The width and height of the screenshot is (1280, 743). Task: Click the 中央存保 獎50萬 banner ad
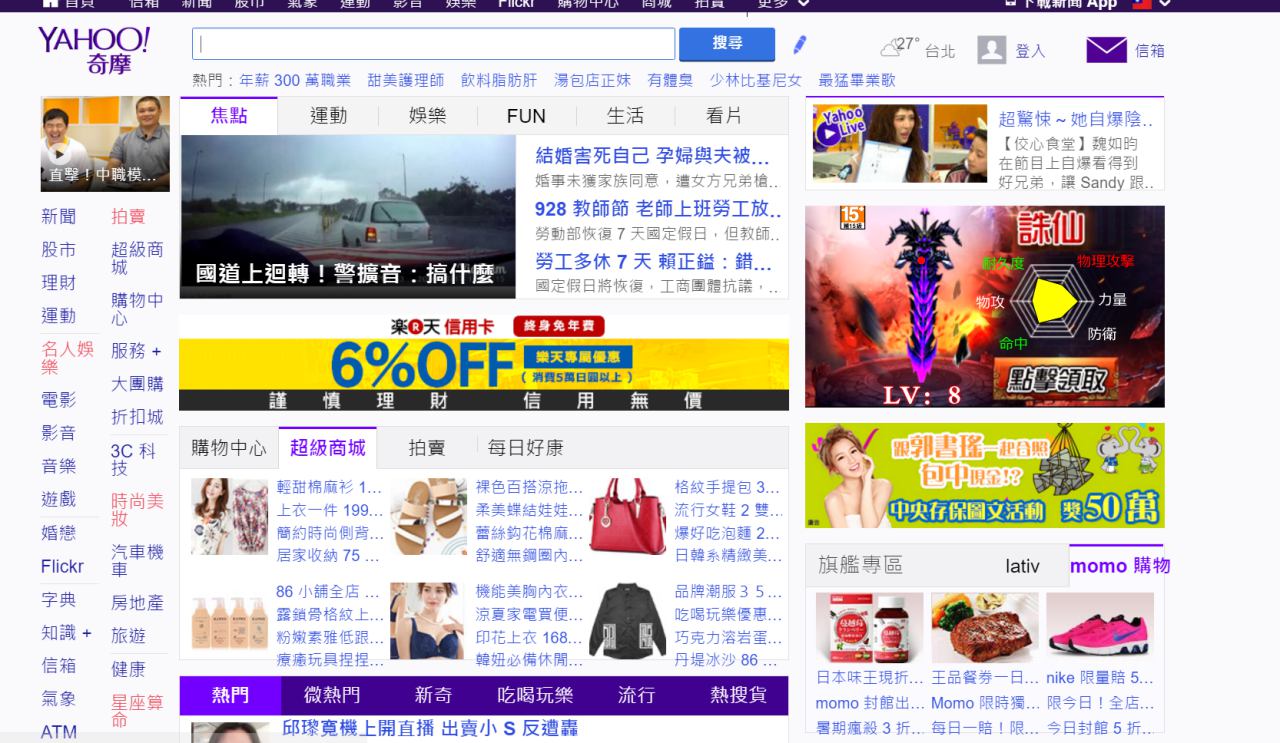[985, 475]
